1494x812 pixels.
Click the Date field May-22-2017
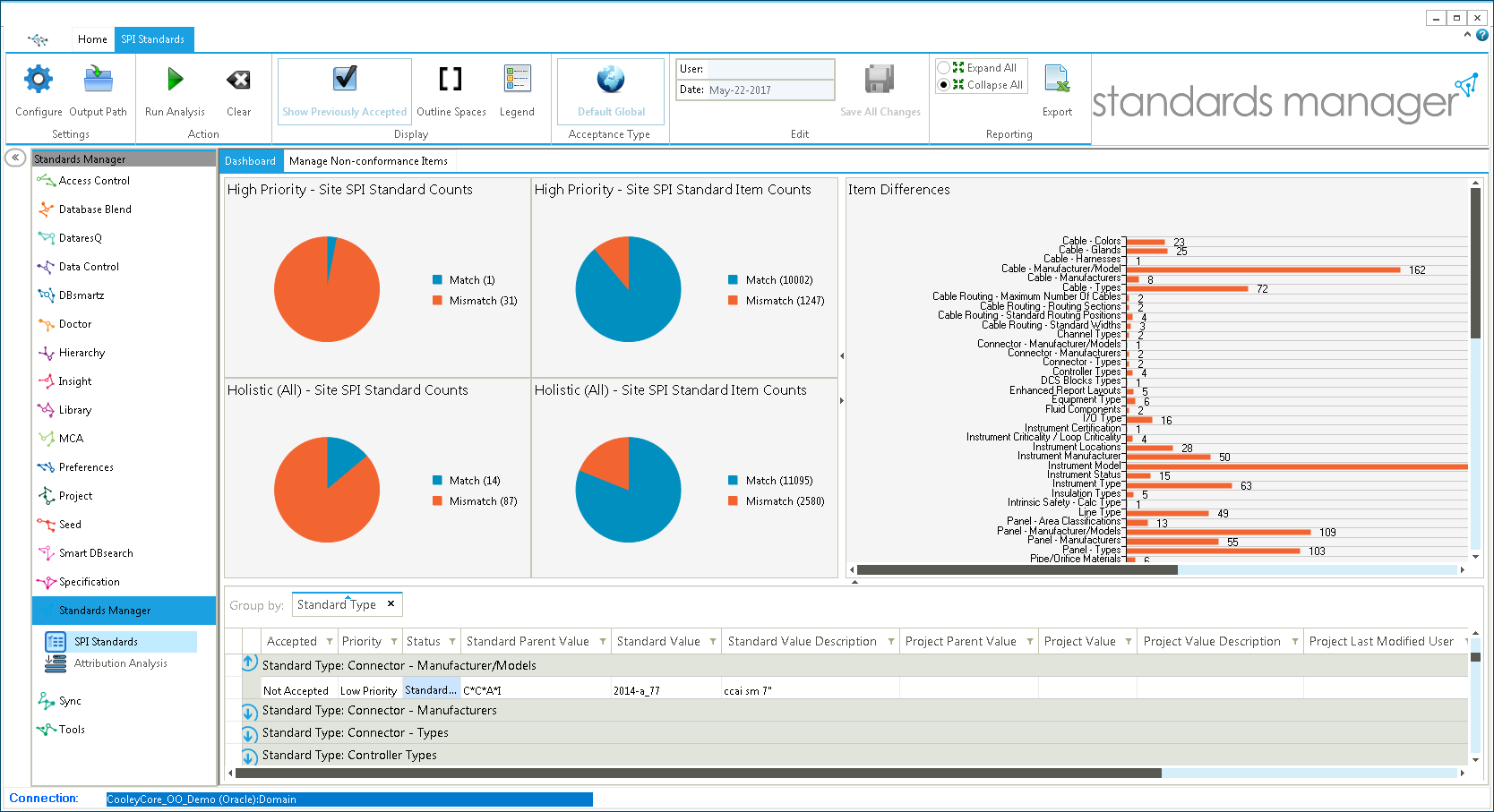(x=770, y=90)
